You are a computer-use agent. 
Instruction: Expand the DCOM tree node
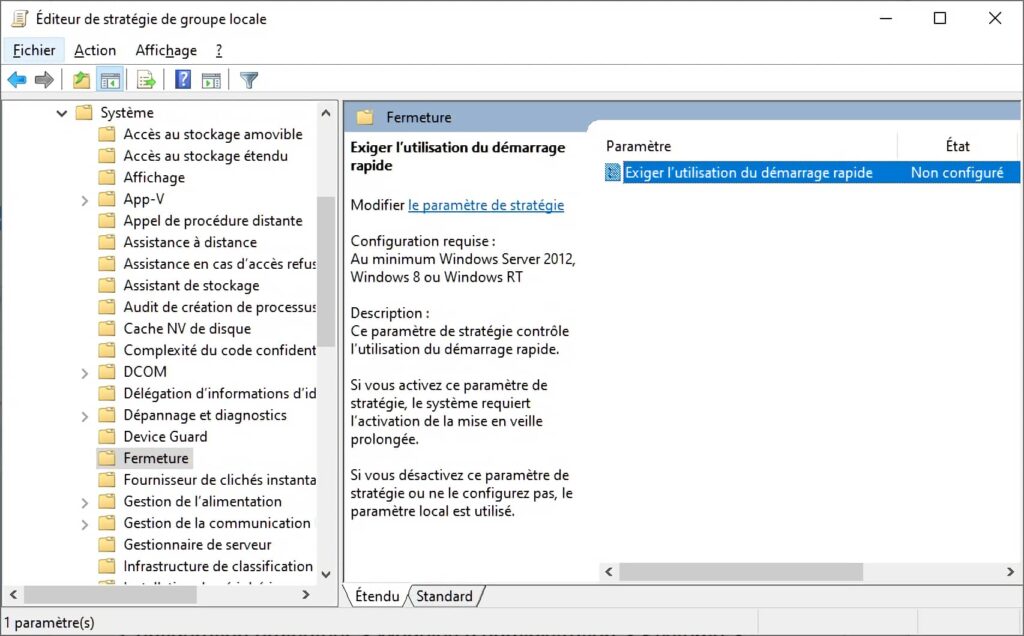coord(85,371)
